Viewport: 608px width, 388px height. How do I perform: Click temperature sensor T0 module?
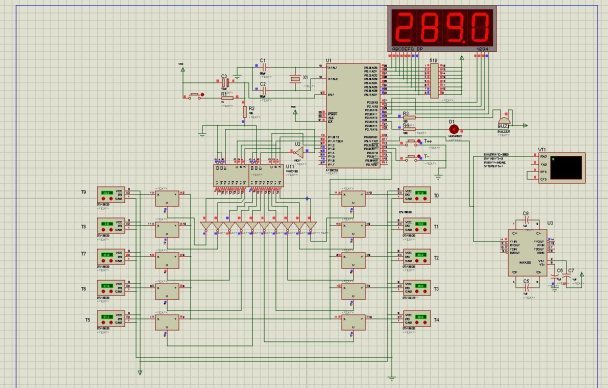[417, 195]
